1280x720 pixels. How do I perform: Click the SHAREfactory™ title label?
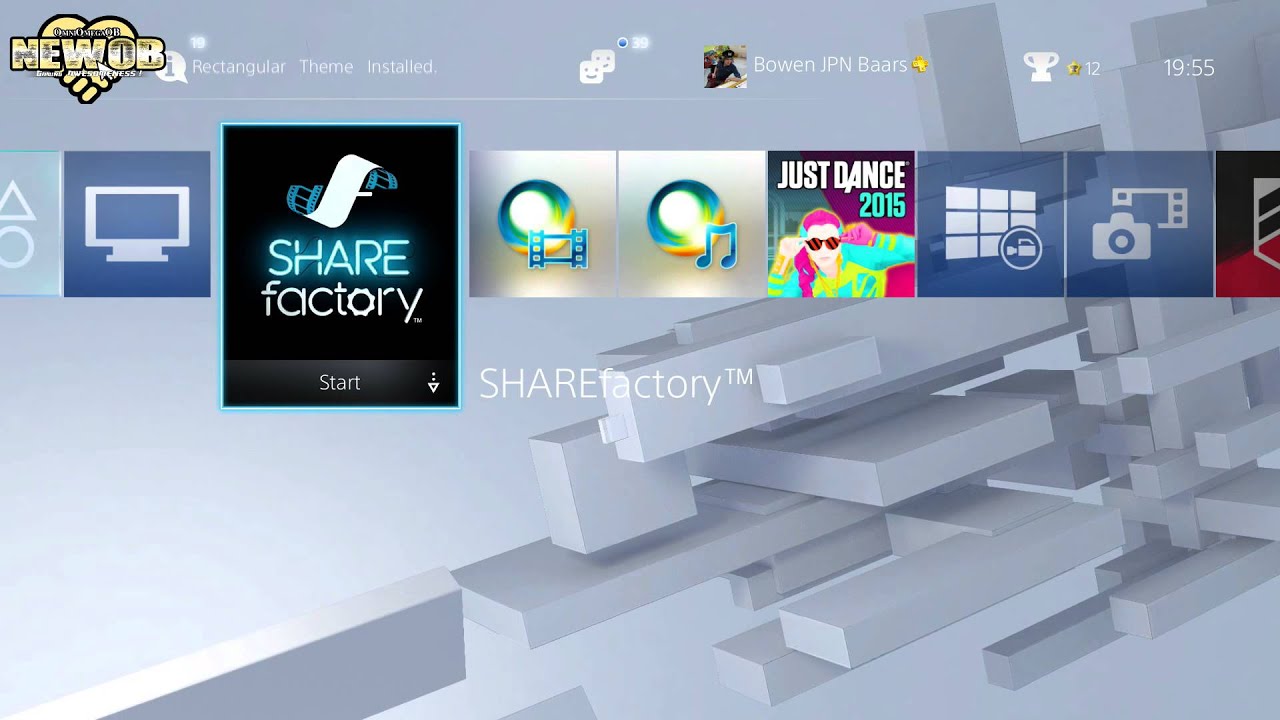pyautogui.click(x=616, y=384)
